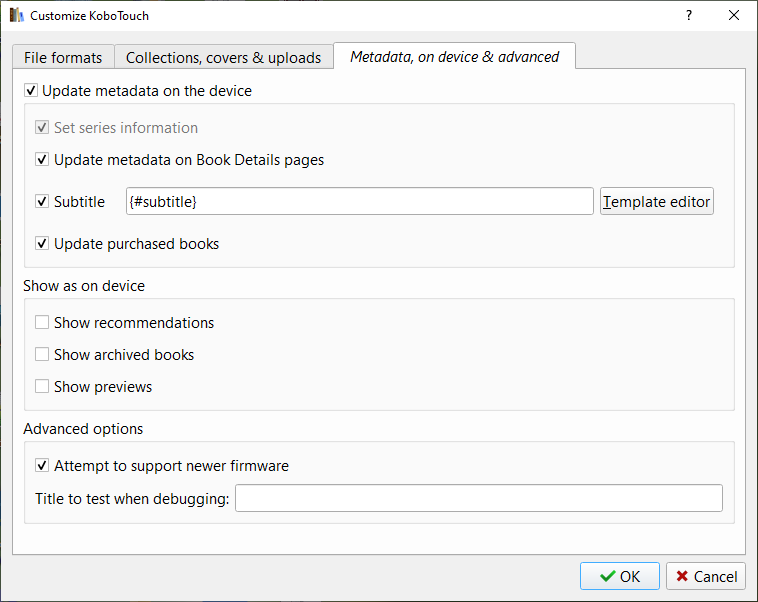The image size is (758, 602).
Task: Switch to the File formats tab
Action: (63, 57)
